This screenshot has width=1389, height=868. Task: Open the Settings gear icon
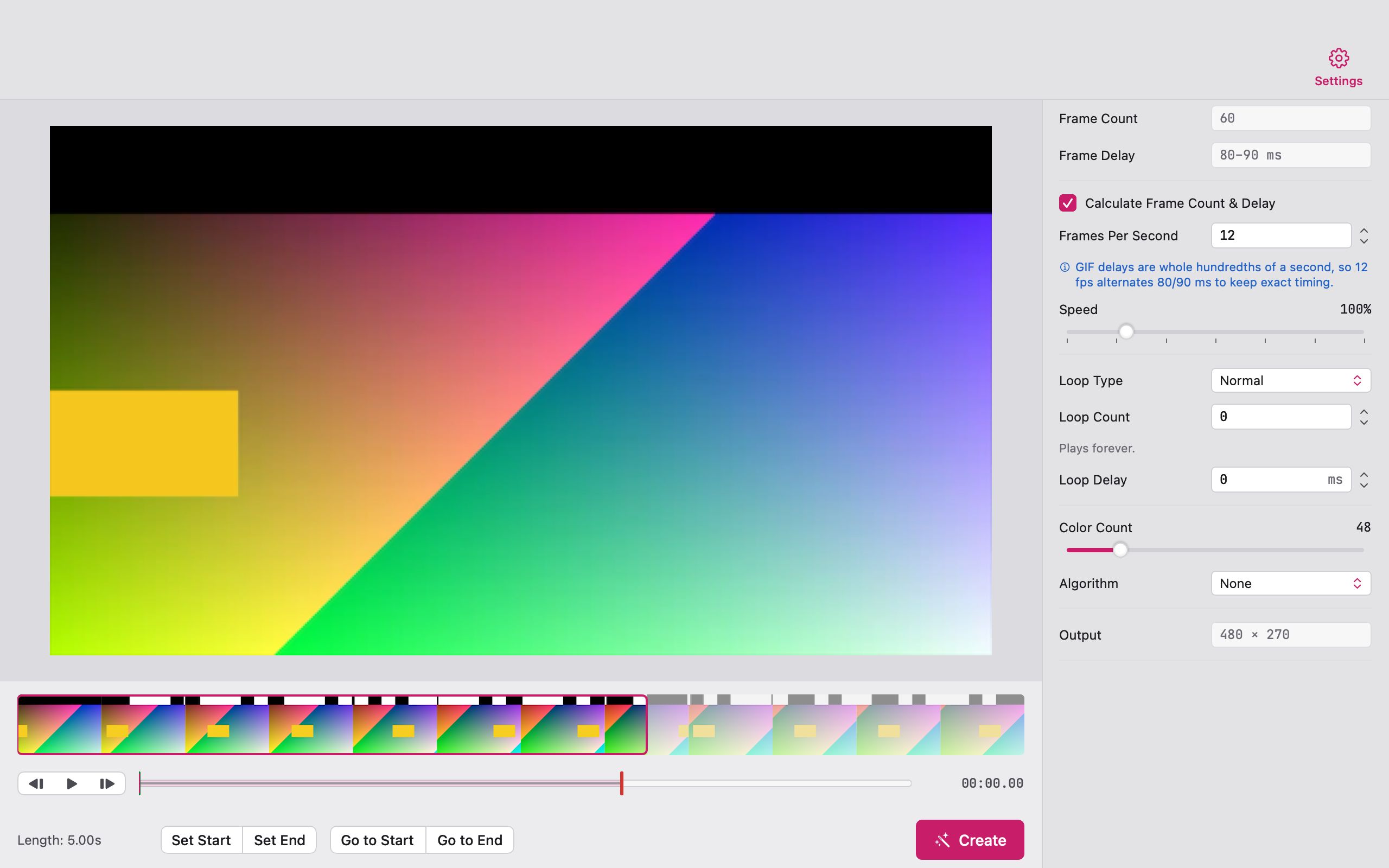[x=1339, y=58]
